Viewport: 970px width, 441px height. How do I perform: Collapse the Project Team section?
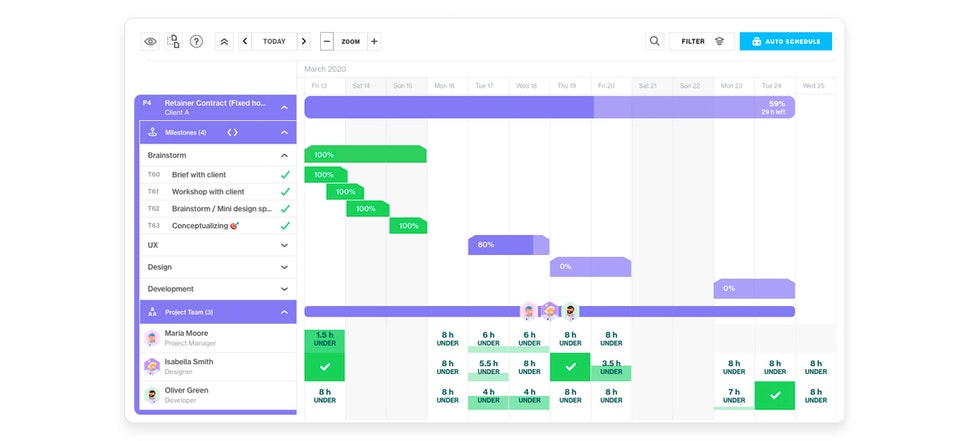(x=285, y=312)
